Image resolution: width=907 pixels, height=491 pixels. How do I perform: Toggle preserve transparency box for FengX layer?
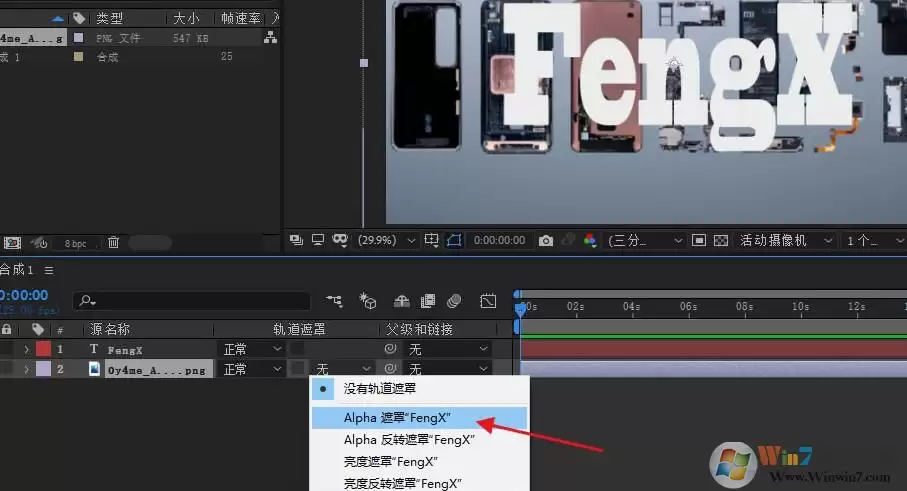[x=297, y=349]
